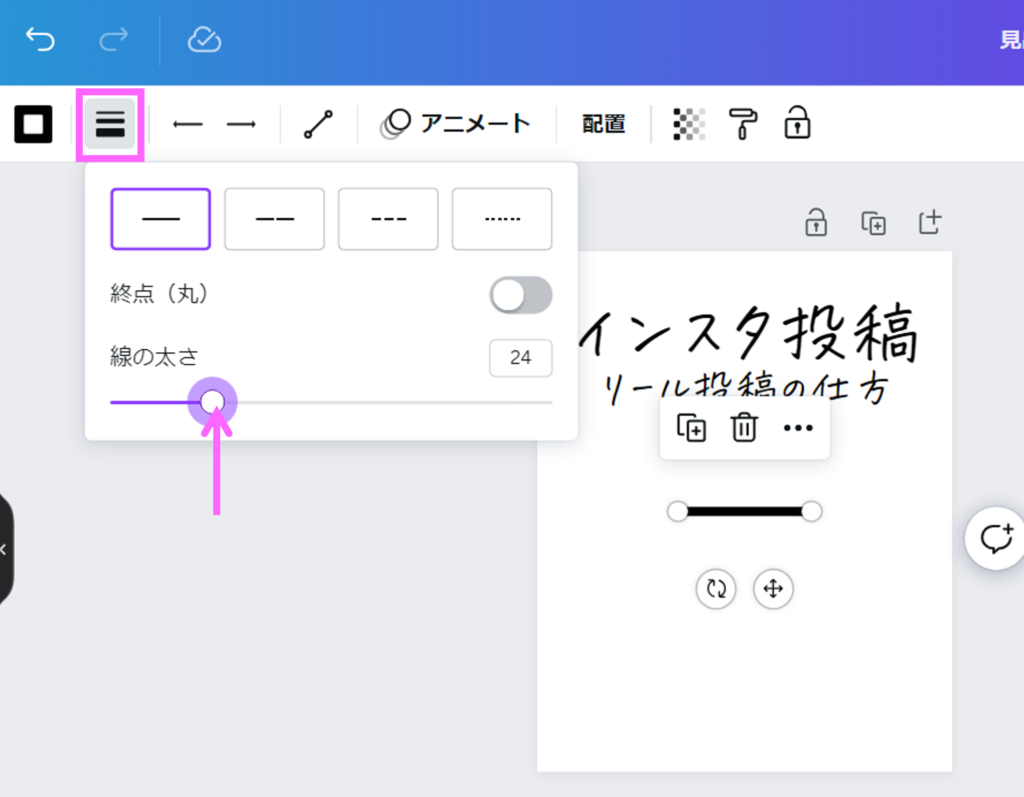Click the cloud save status icon
Viewport: 1024px width, 797px height.
click(x=204, y=40)
